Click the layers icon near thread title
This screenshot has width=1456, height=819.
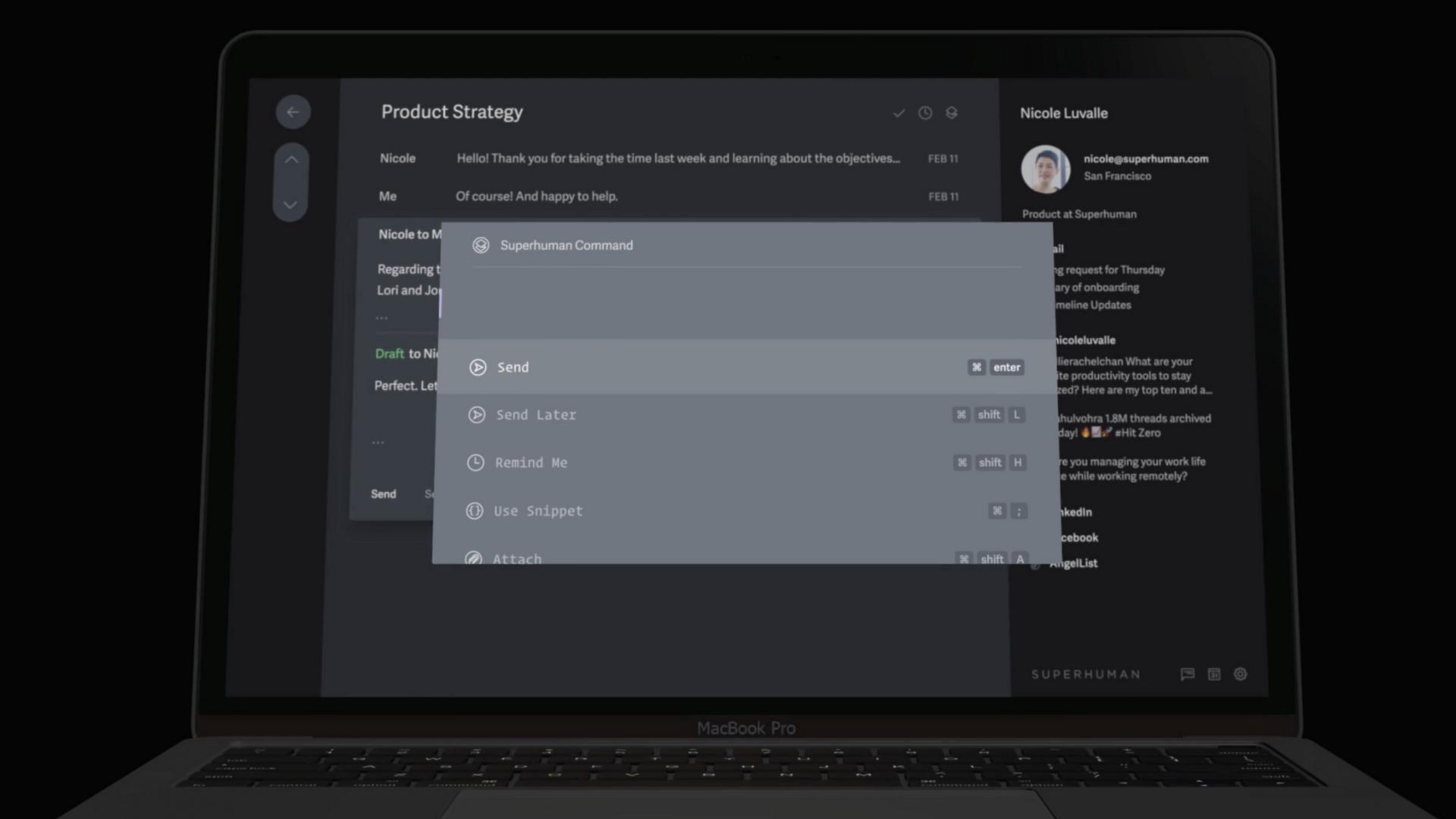point(952,113)
